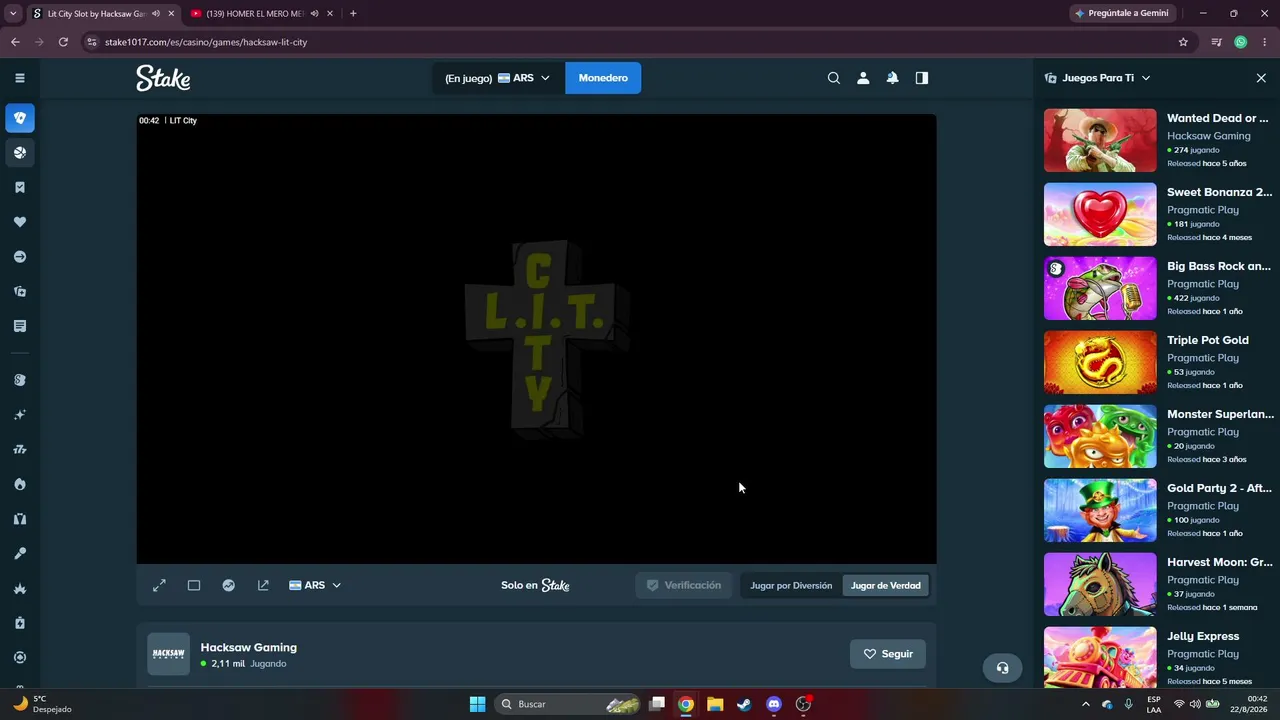Open the sidebar heart Favorites icon

coord(20,222)
